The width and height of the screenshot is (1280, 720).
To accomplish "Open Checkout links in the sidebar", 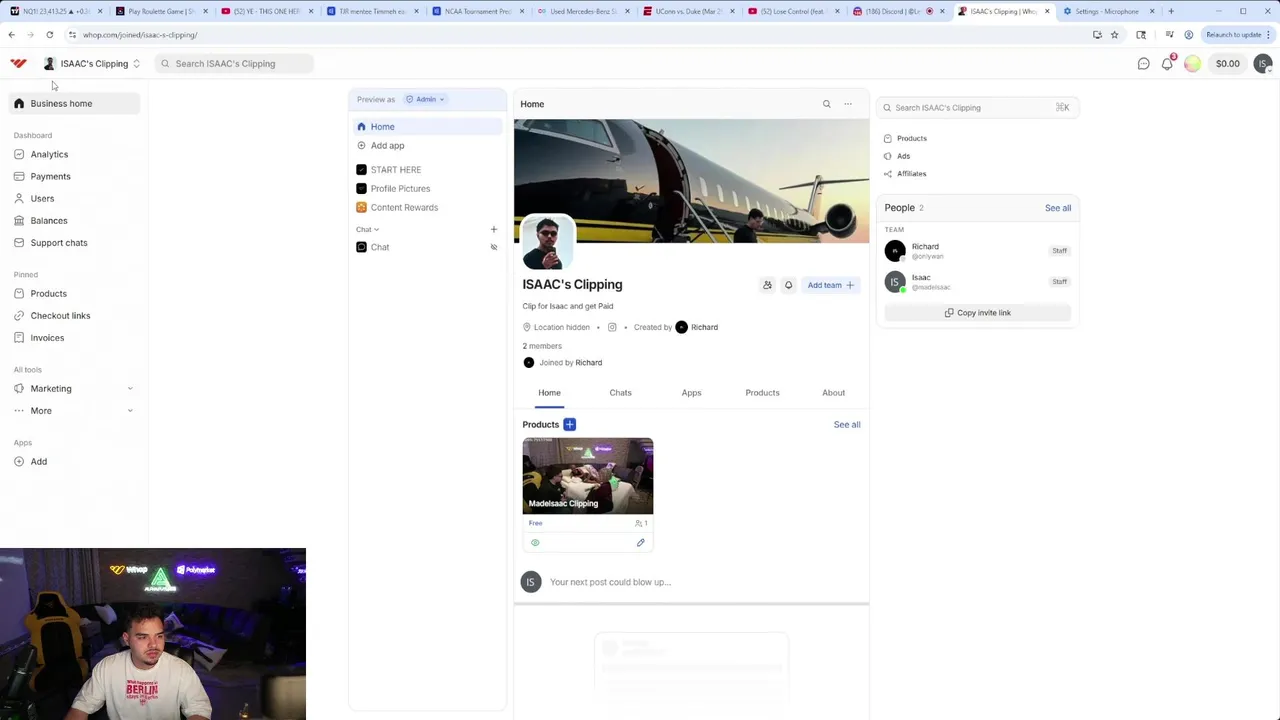I will (x=60, y=316).
